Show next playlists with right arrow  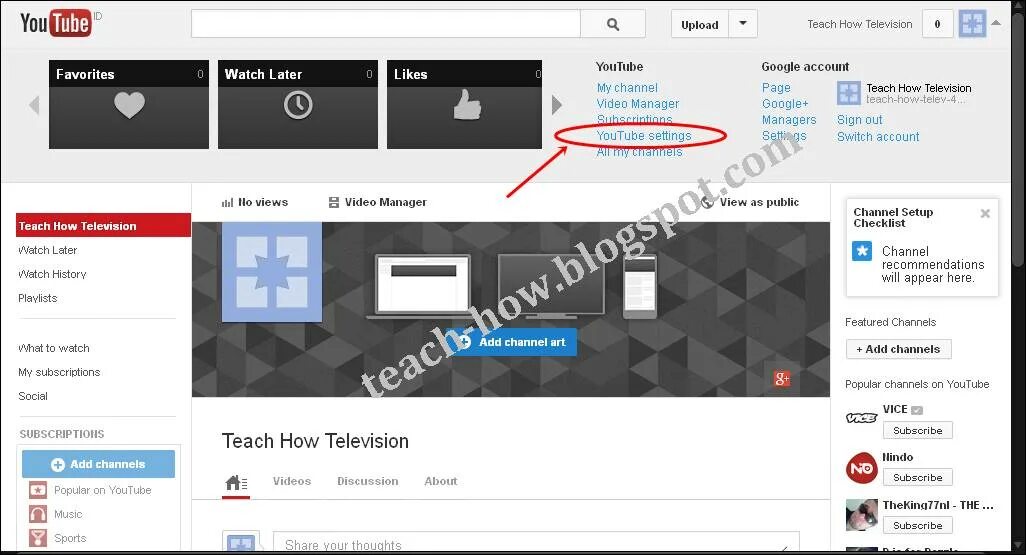[x=556, y=105]
